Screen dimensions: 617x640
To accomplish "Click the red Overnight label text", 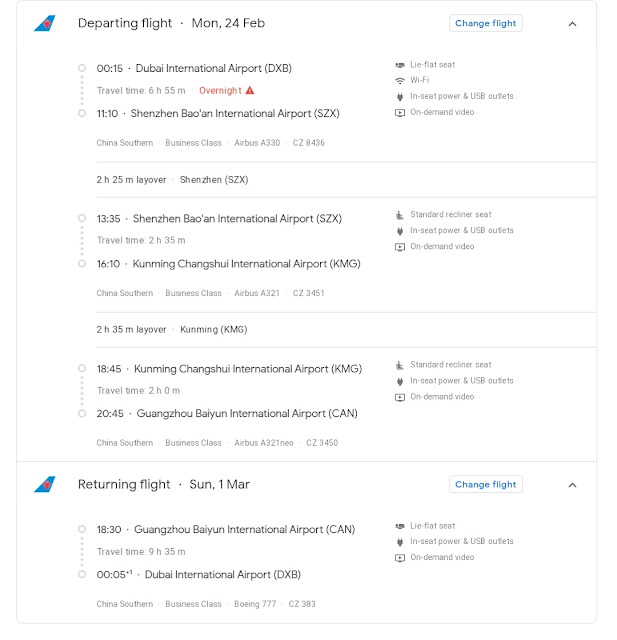I will tap(220, 91).
